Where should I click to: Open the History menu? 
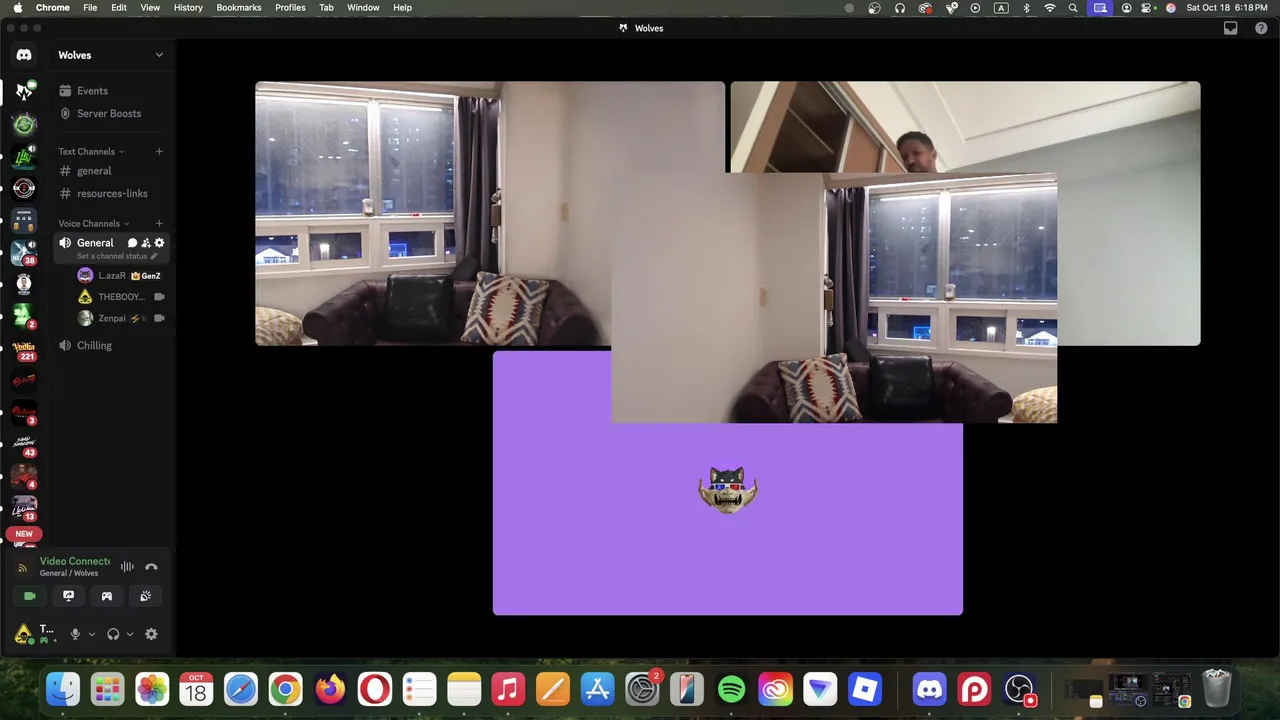click(188, 7)
